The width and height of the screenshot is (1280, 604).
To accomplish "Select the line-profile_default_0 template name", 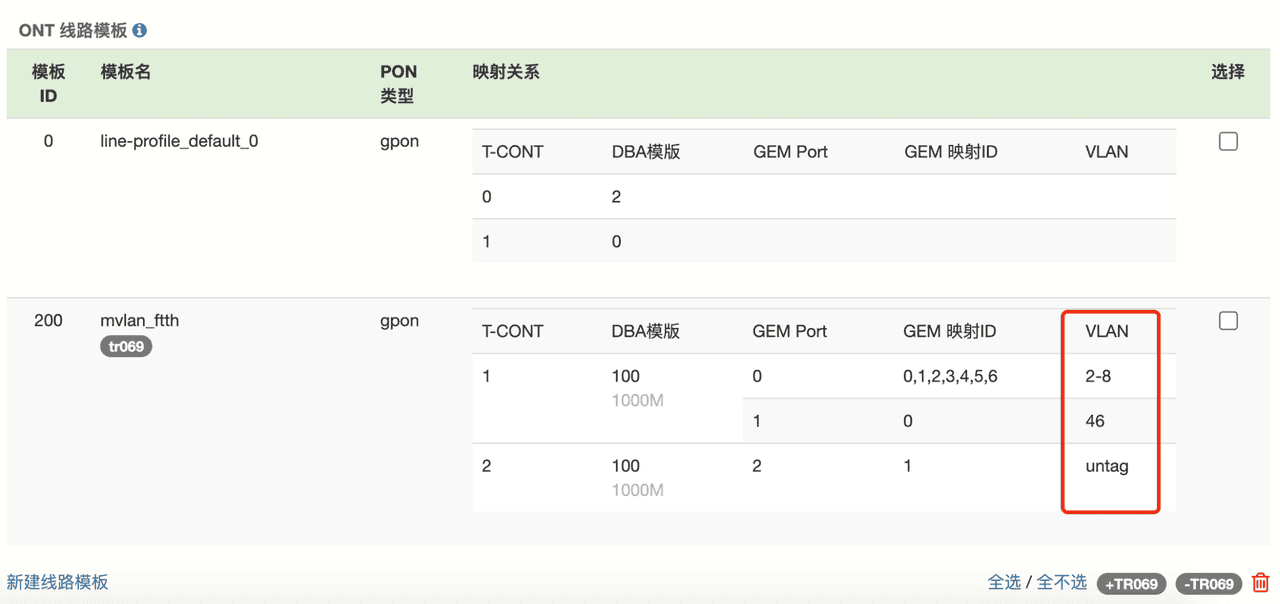I will [x=179, y=141].
